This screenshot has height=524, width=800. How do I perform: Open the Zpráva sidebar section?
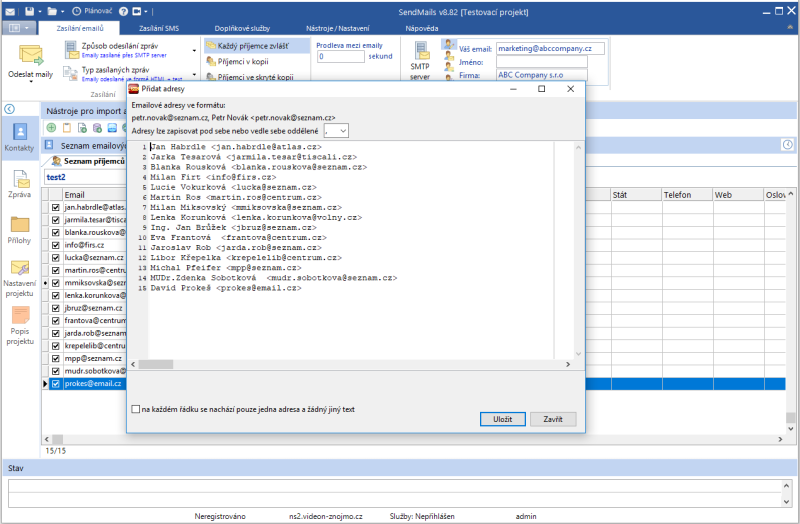click(19, 185)
